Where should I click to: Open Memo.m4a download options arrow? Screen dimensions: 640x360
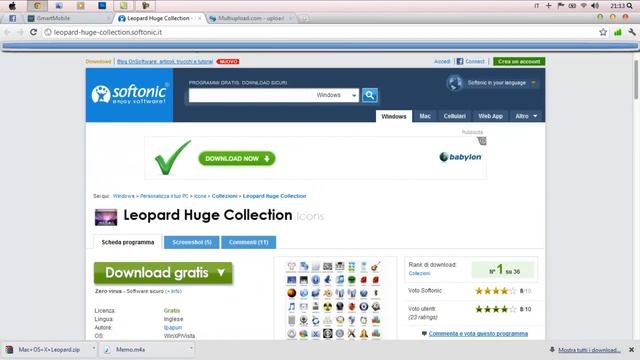pos(191,349)
